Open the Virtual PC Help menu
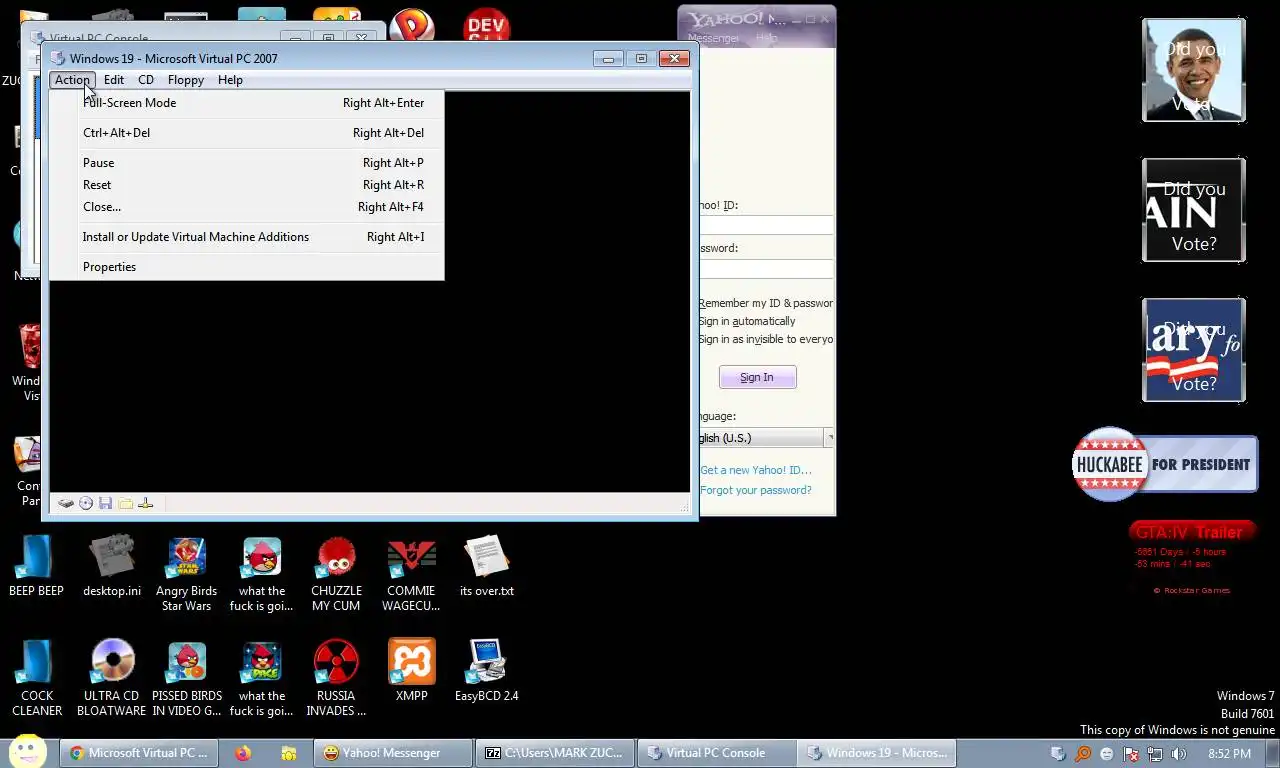This screenshot has width=1280, height=768. pyautogui.click(x=230, y=80)
